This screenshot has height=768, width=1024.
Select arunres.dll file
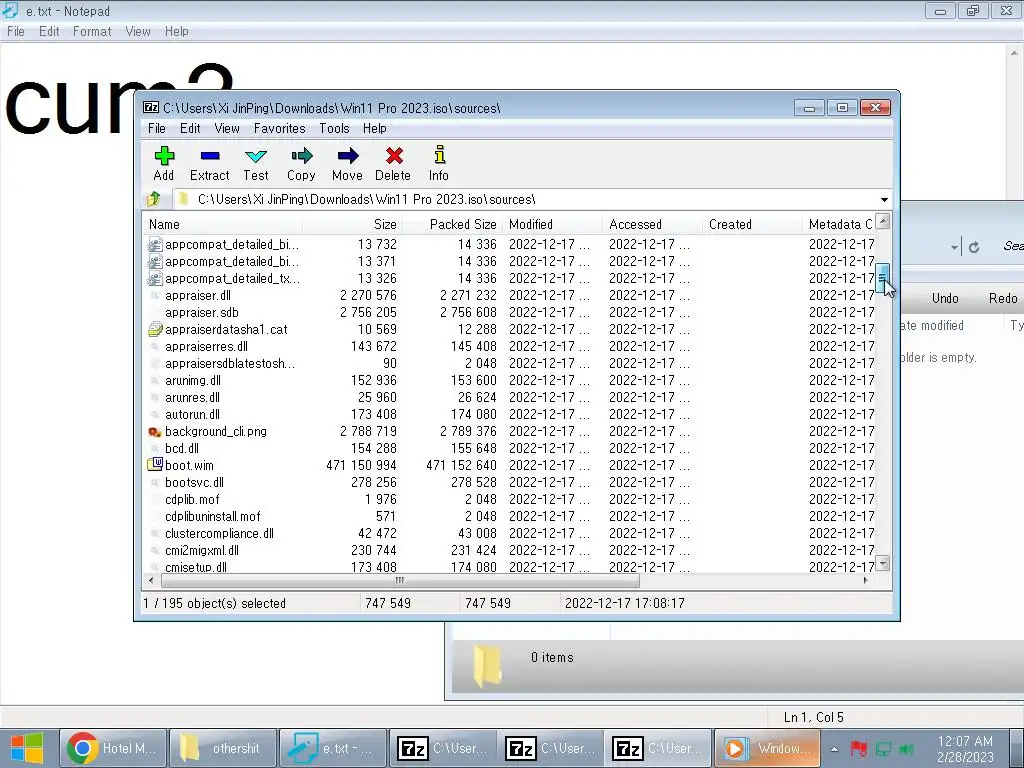pyautogui.click(x=192, y=397)
